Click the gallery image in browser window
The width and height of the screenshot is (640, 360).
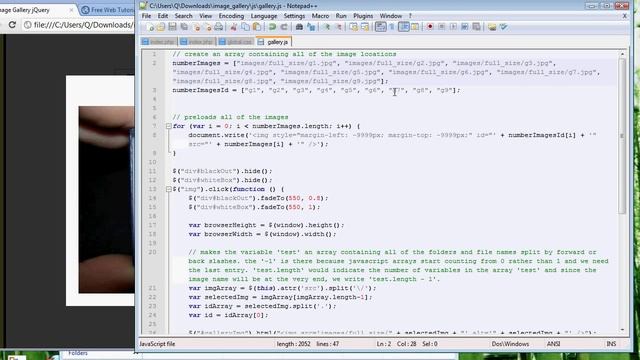coord(106,200)
